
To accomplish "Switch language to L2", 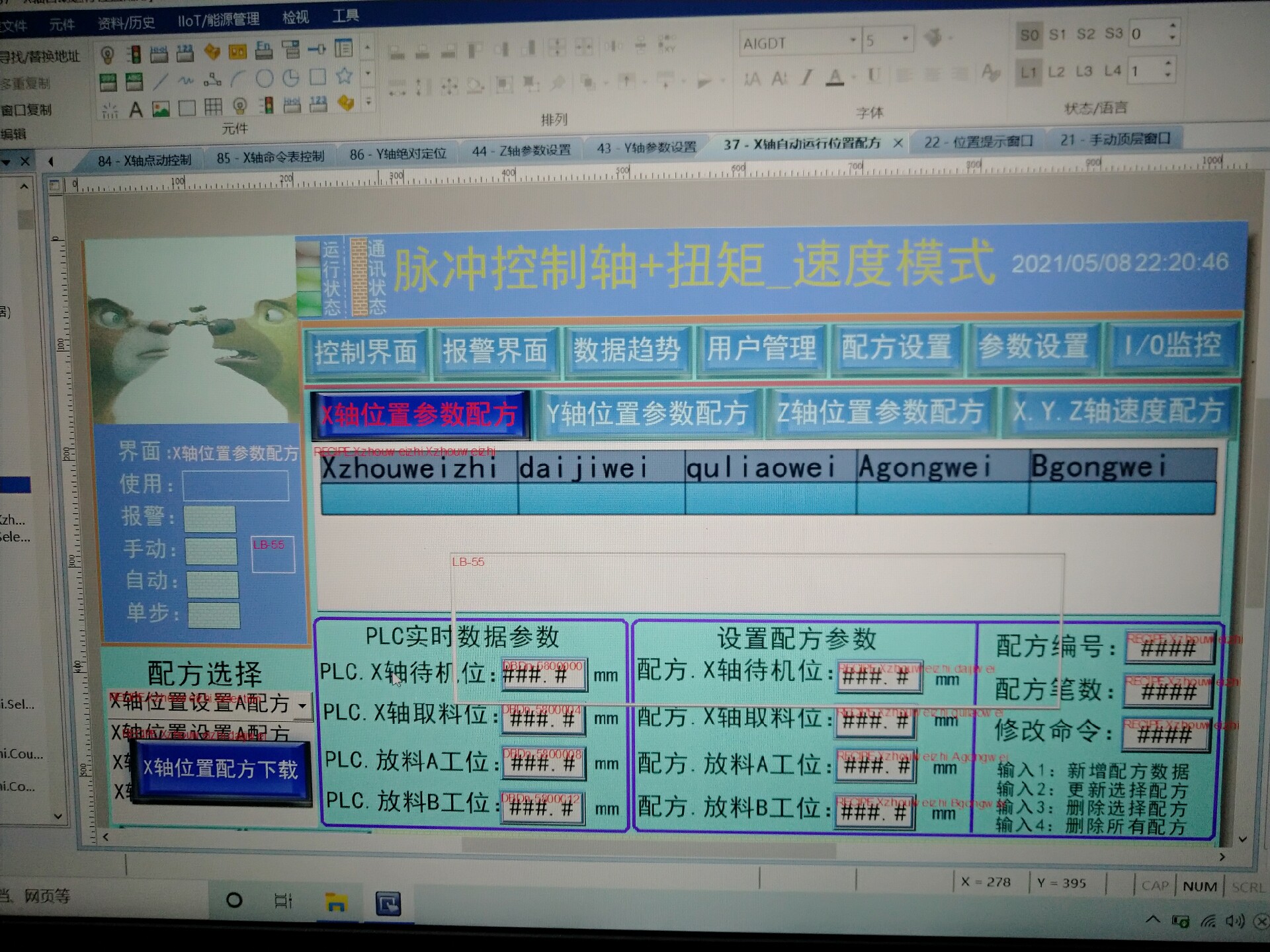I will pos(1056,71).
